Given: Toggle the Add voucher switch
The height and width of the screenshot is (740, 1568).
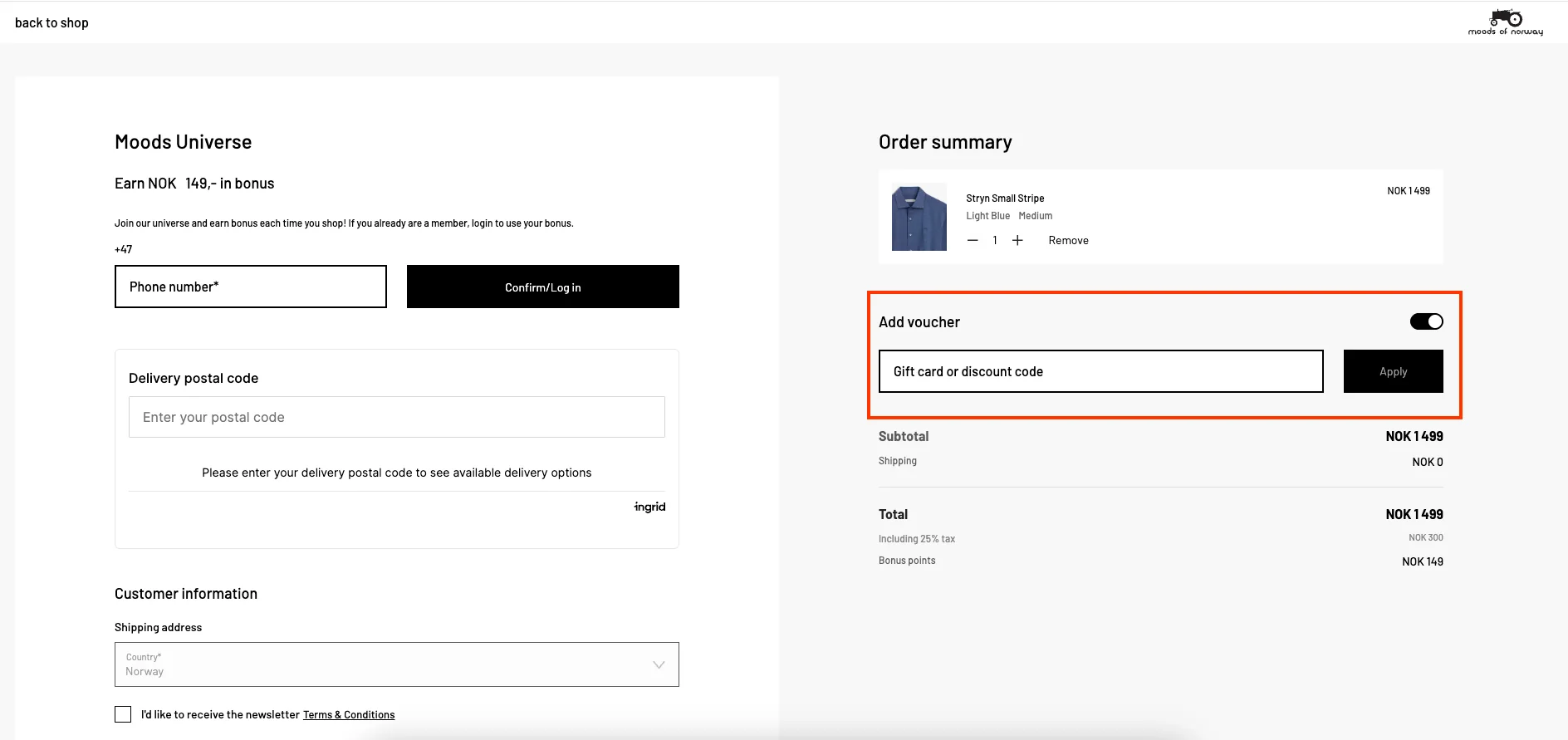Looking at the screenshot, I should pyautogui.click(x=1426, y=321).
